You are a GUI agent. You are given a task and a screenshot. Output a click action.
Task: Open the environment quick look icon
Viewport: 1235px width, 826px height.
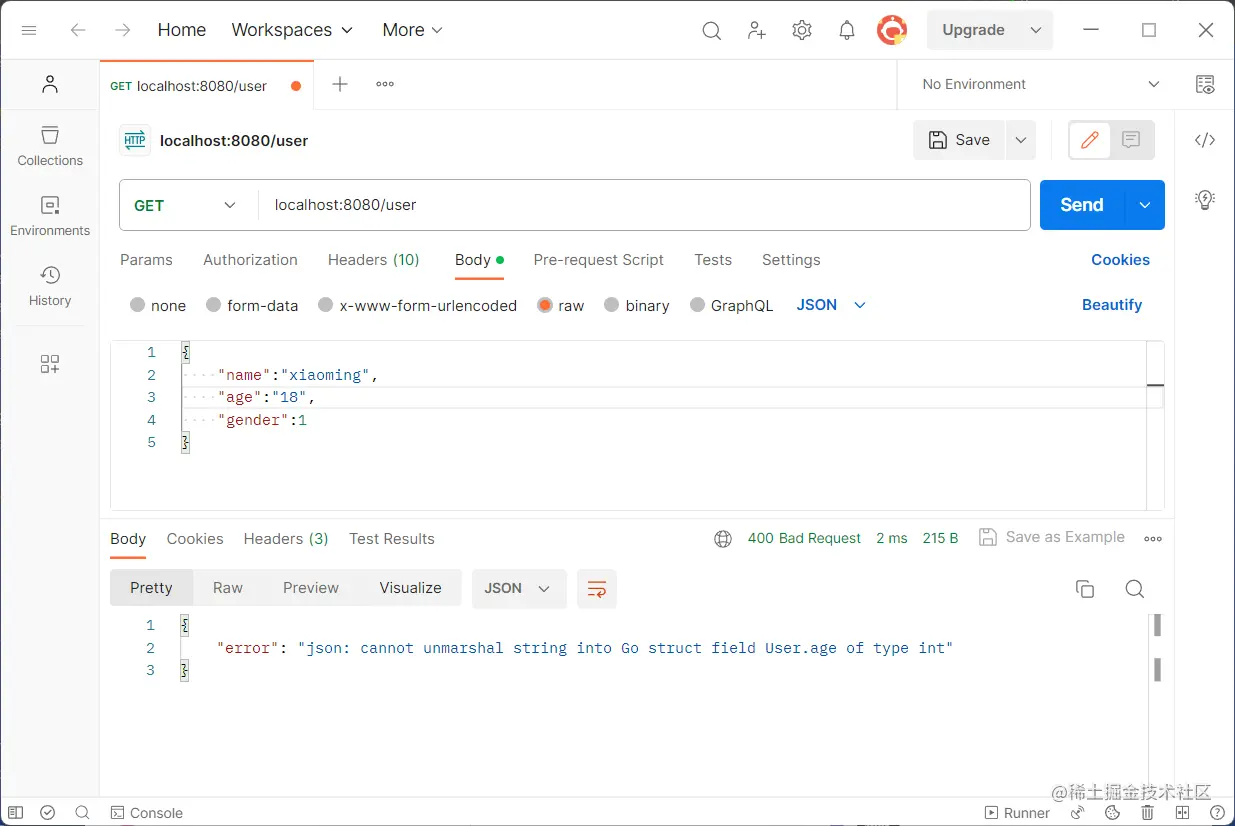tap(1205, 84)
